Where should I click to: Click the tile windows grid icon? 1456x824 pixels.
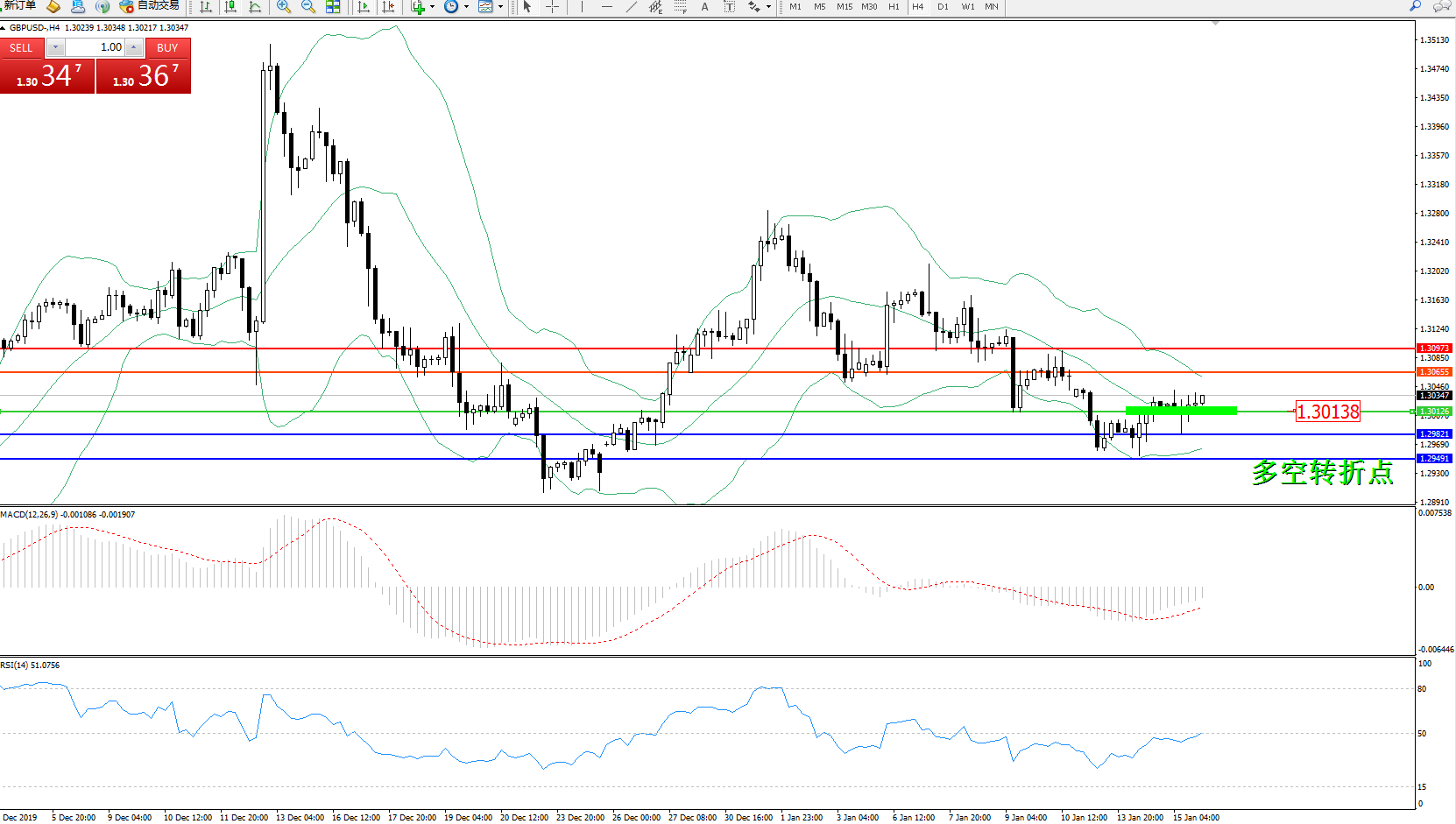[333, 7]
